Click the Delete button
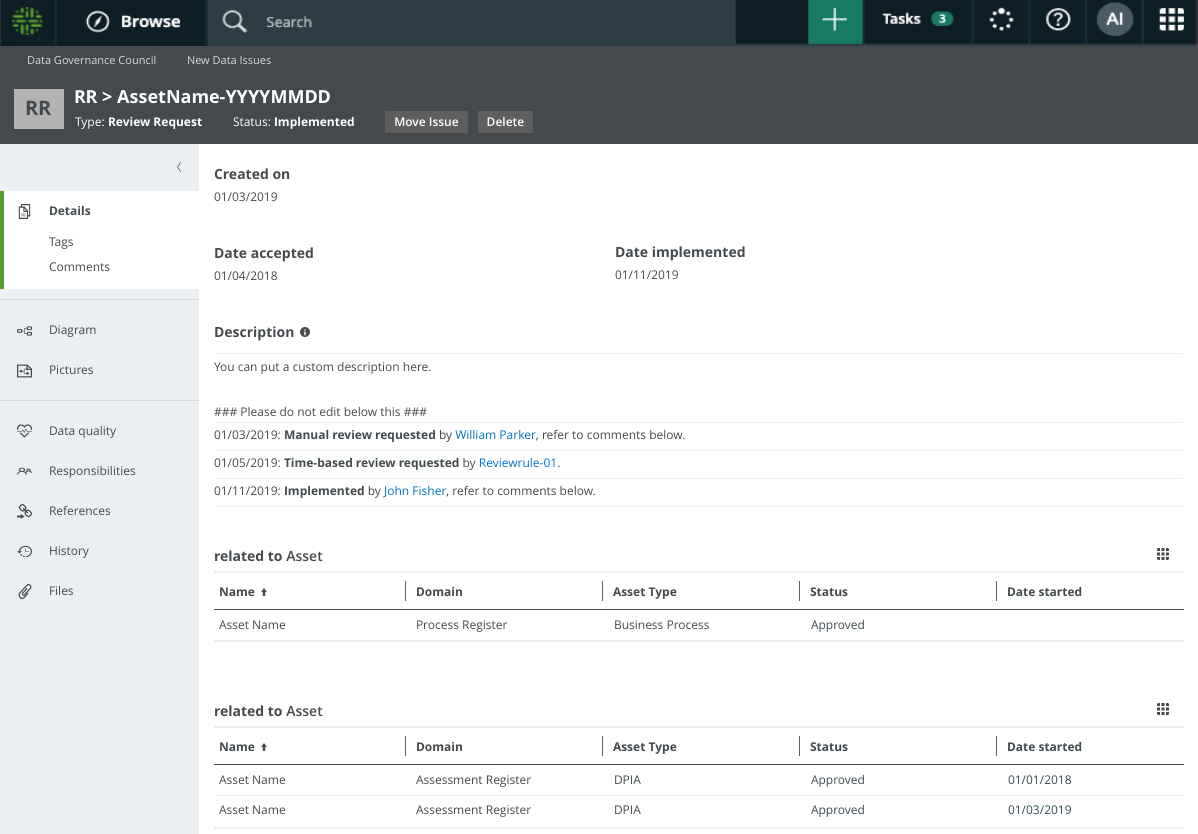Screen dimensions: 1198x834 [505, 122]
